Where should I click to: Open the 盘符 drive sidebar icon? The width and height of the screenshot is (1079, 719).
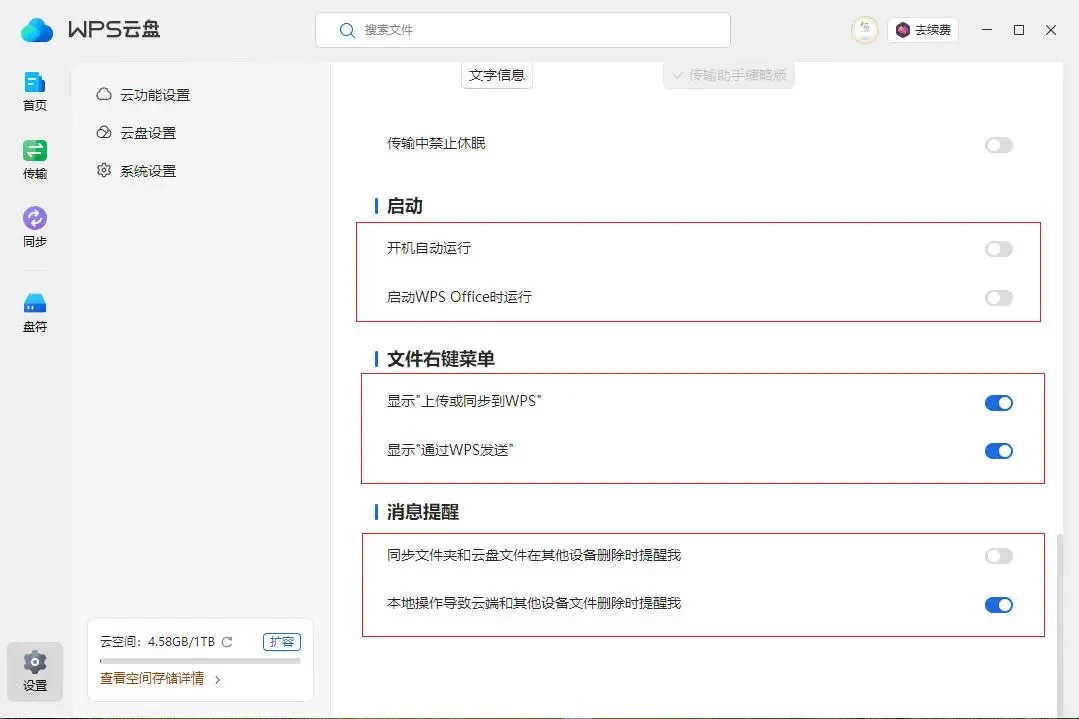click(x=34, y=313)
